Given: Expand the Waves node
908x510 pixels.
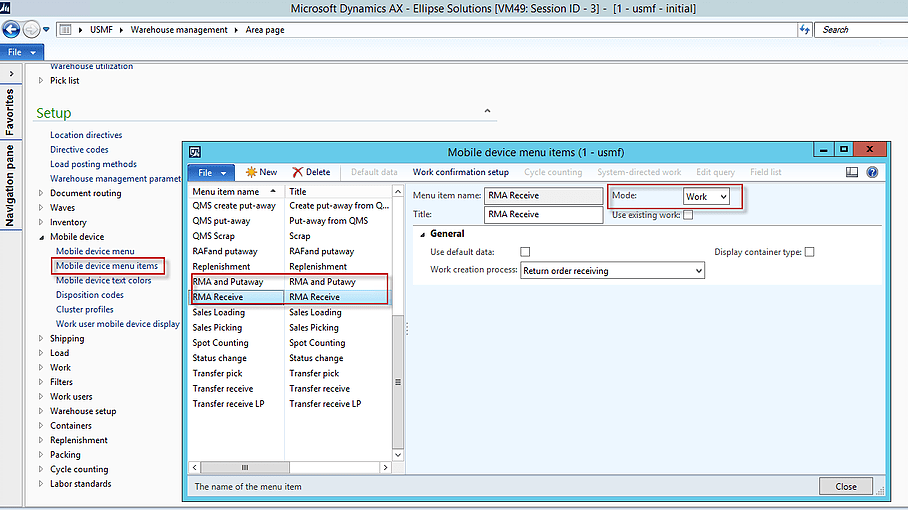Looking at the screenshot, I should [x=41, y=207].
